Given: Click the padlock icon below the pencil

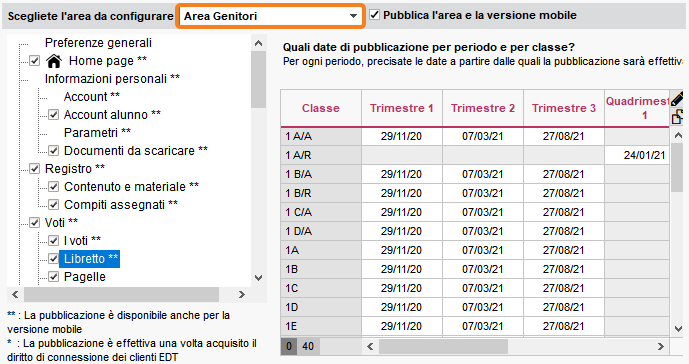Looking at the screenshot, I should [677, 117].
